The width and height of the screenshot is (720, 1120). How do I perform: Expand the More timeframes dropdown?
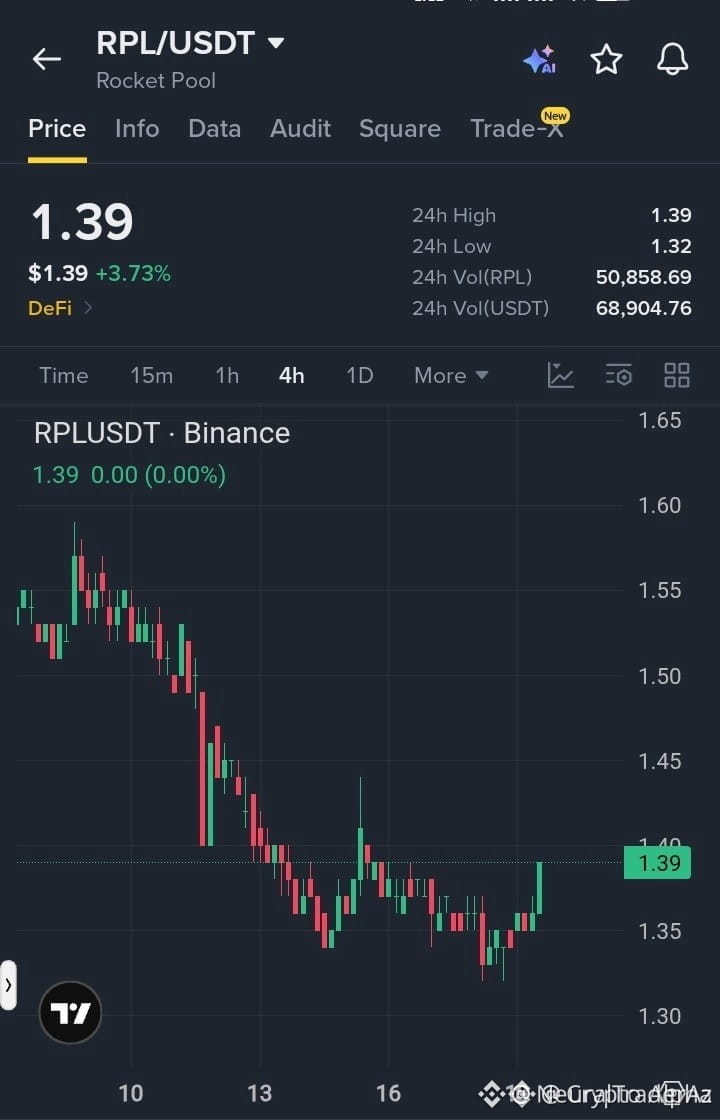[x=451, y=376]
